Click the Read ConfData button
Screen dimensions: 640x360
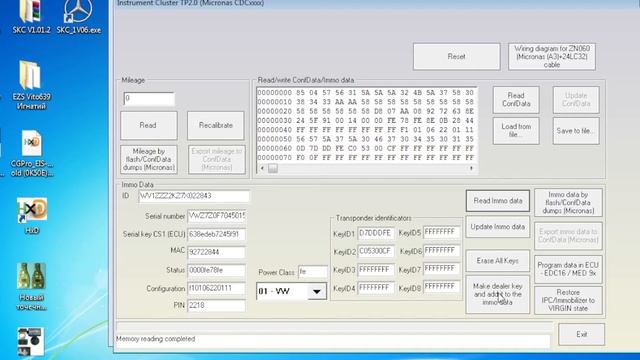click(516, 100)
